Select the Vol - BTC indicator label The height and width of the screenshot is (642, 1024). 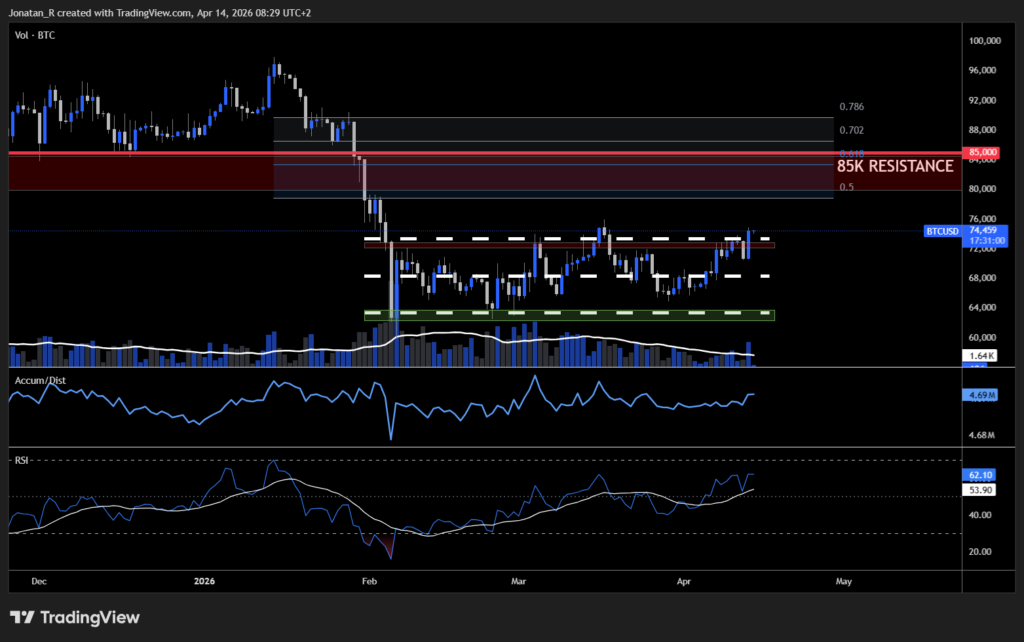tap(33, 35)
